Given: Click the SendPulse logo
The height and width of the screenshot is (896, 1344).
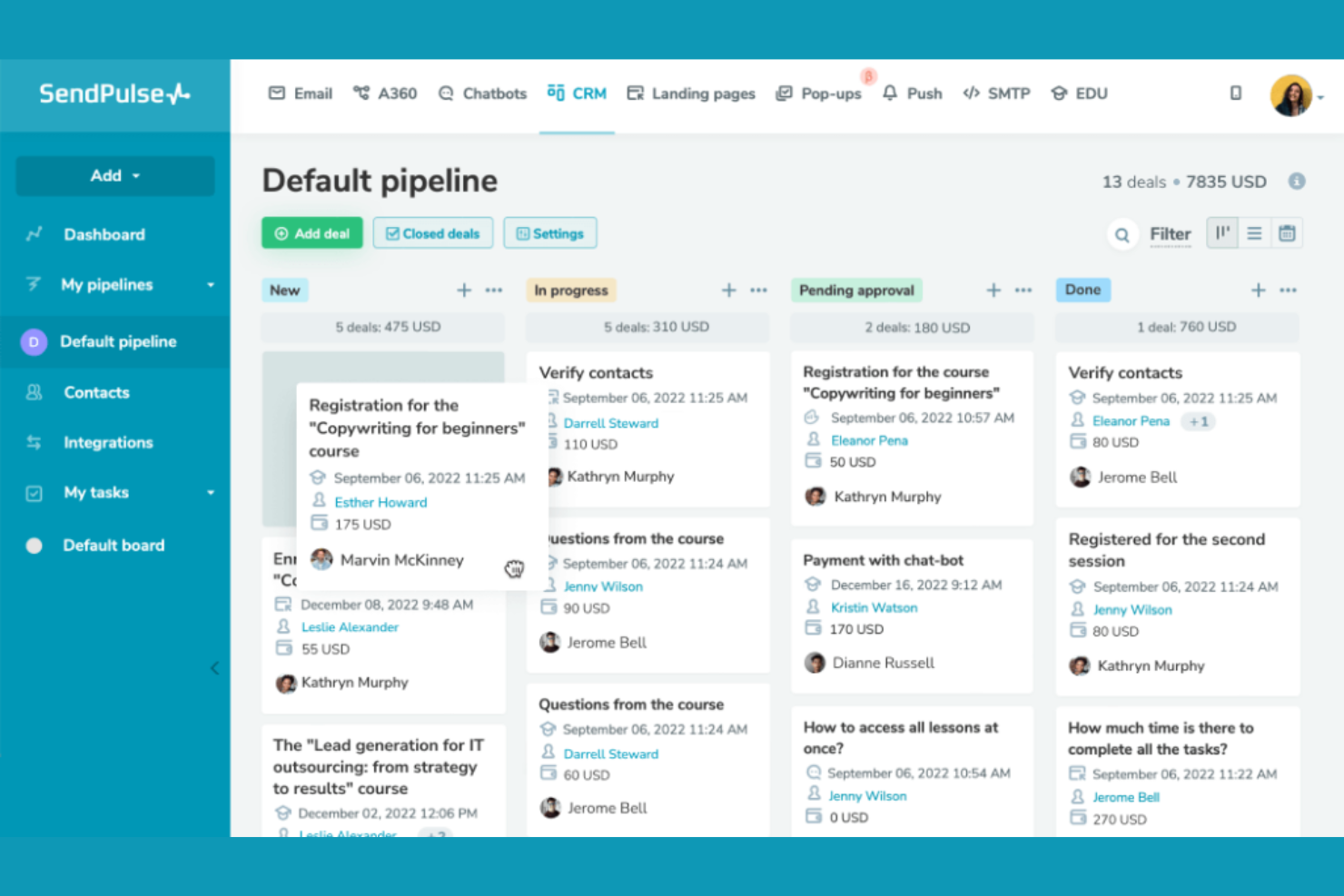Looking at the screenshot, I should tap(114, 94).
